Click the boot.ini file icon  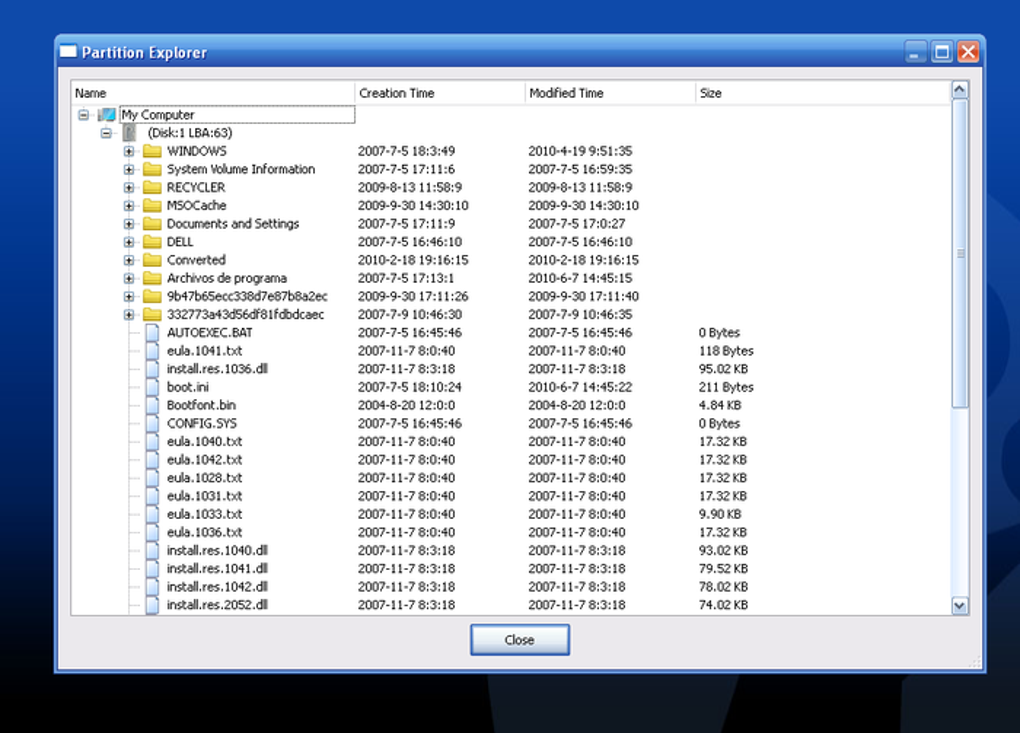(x=150, y=387)
